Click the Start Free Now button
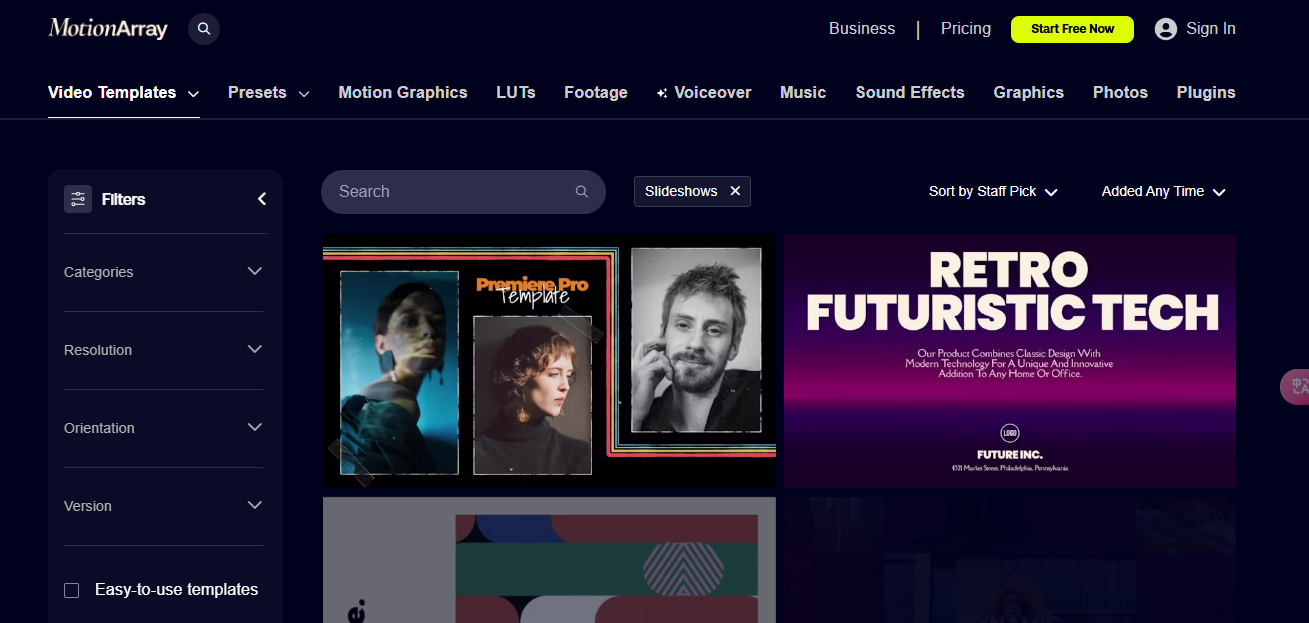Viewport: 1309px width, 623px height. click(1072, 29)
